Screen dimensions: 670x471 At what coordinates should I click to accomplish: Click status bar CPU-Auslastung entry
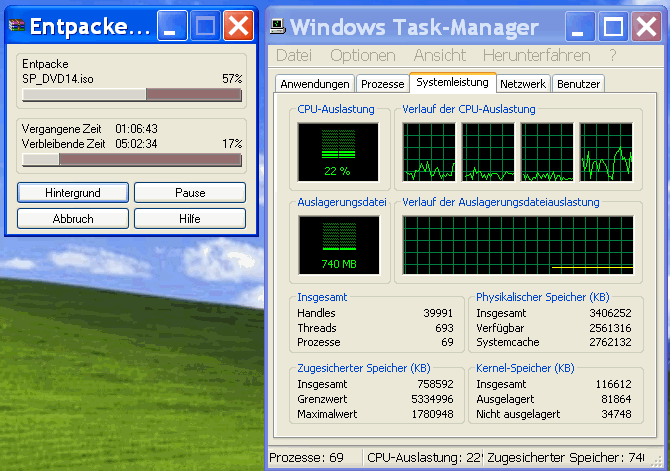(424, 458)
